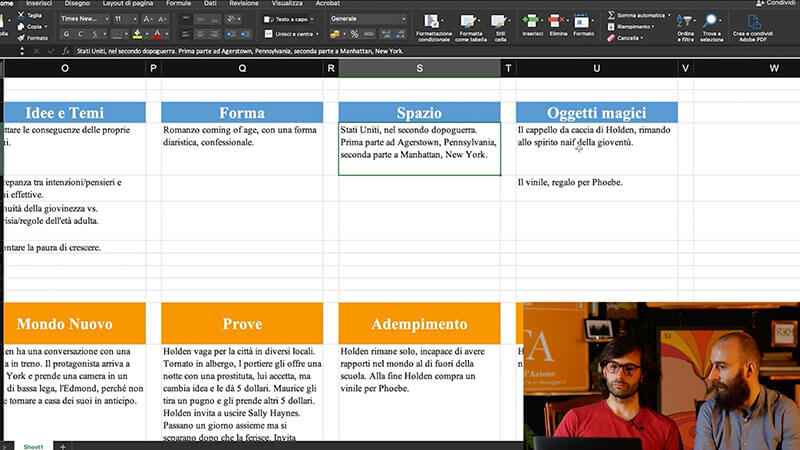800x450 pixels.
Task: Click the currency format coins icon
Action: 335,34
